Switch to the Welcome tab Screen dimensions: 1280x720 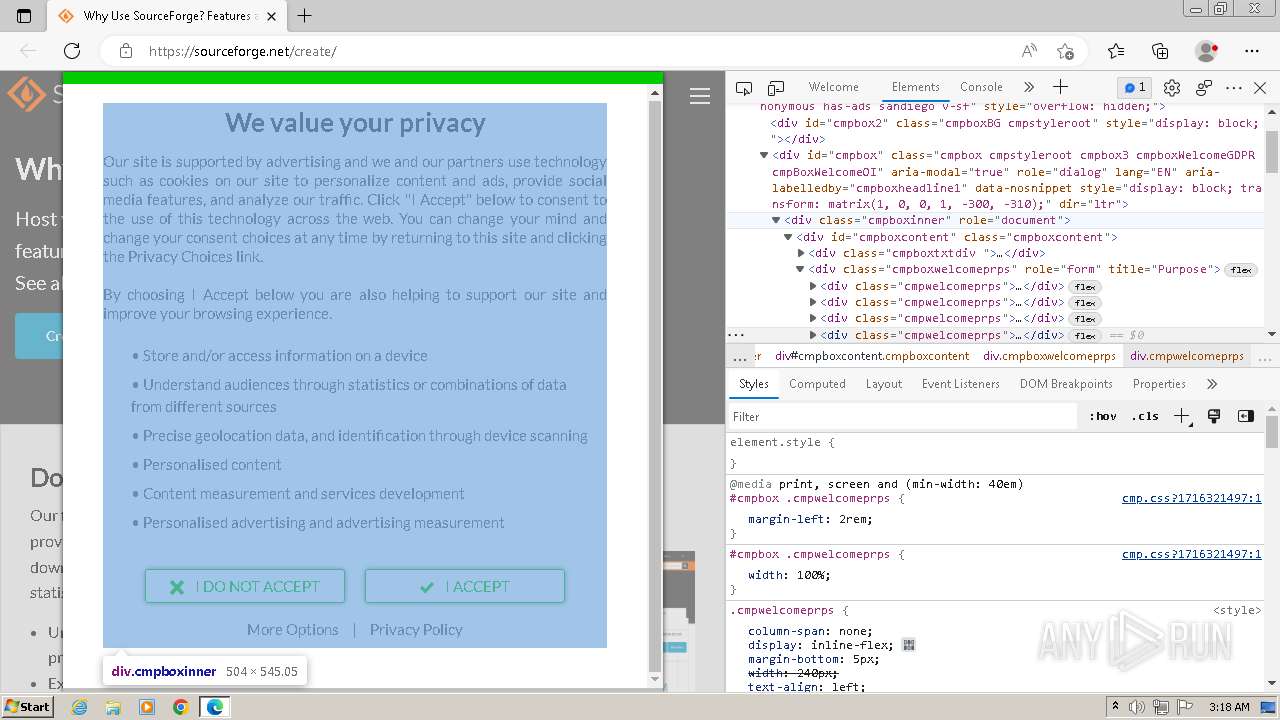[833, 87]
